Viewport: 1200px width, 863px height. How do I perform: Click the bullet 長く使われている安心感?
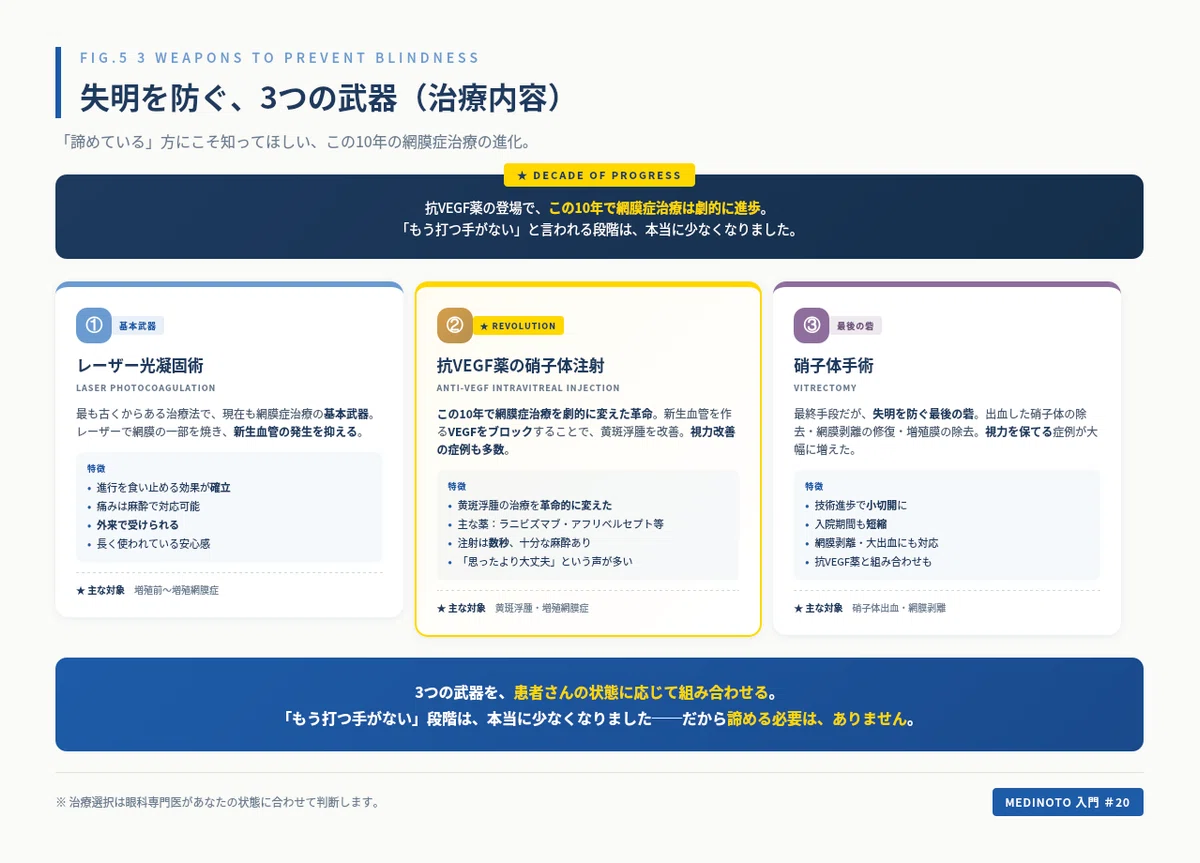(x=153, y=544)
